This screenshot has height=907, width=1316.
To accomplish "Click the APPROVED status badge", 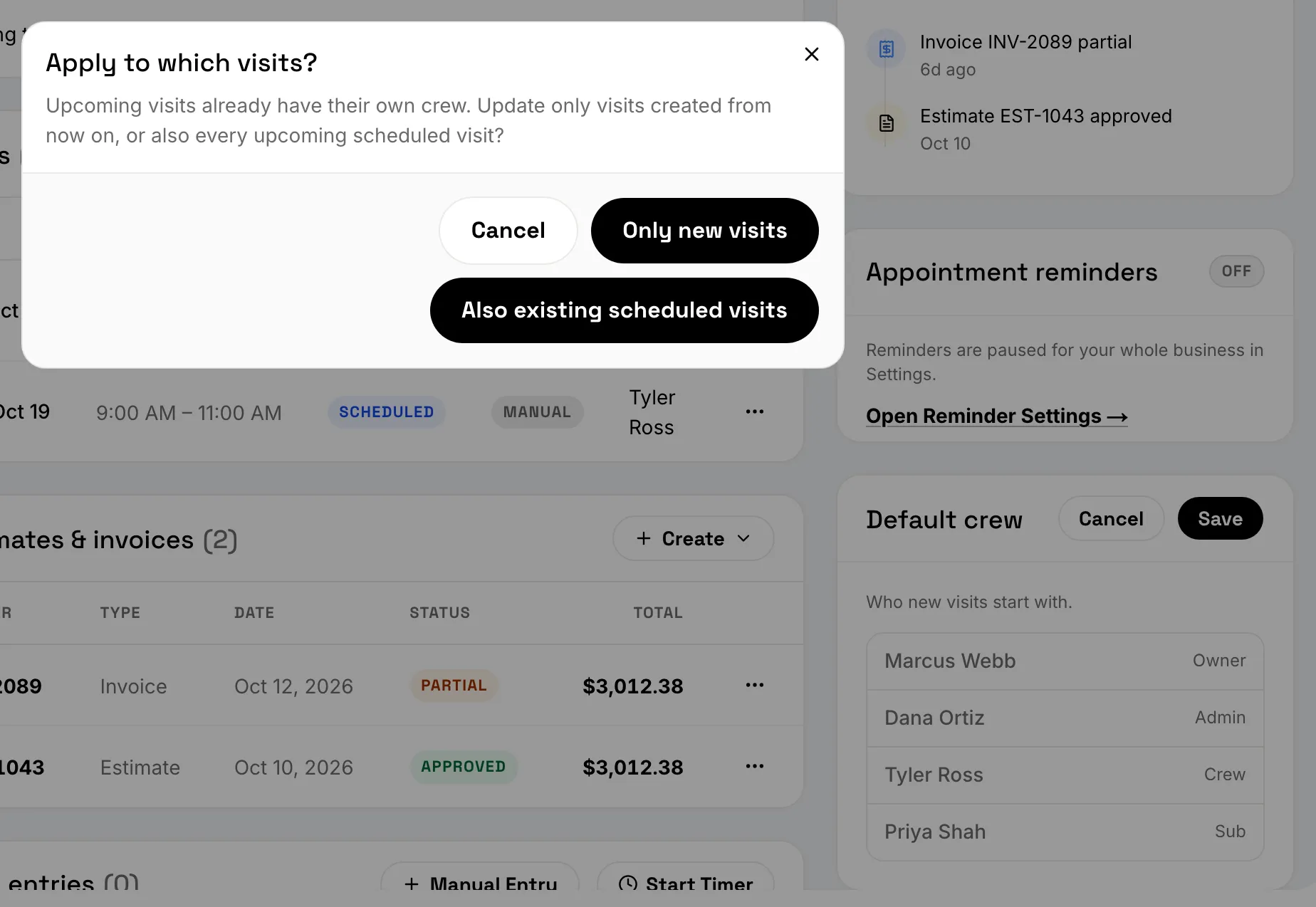I will (463, 767).
